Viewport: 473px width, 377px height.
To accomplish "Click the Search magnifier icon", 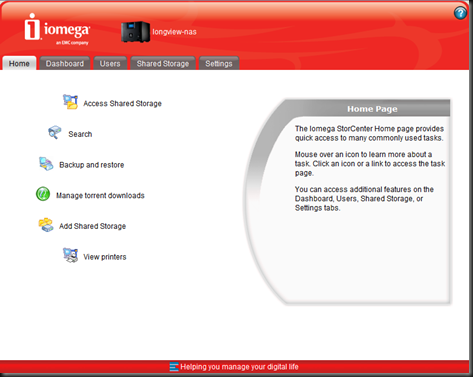I will pos(55,132).
